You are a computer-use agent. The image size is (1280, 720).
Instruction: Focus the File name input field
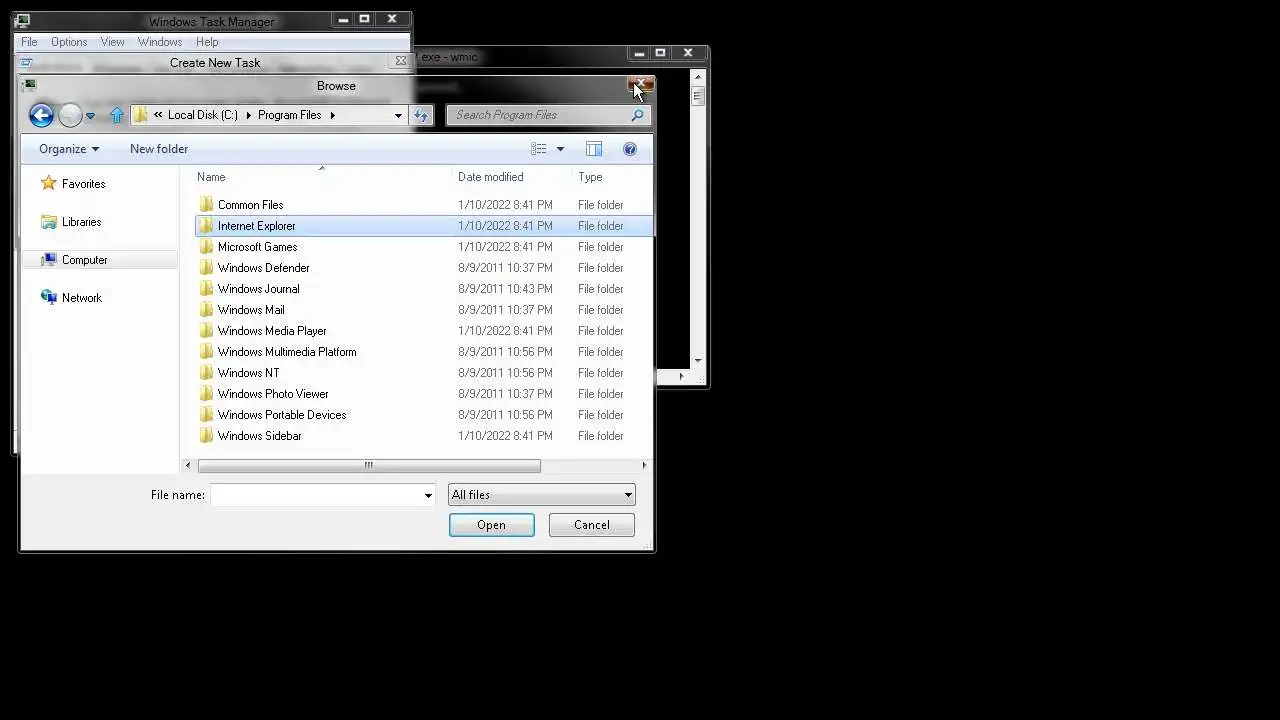(315, 495)
